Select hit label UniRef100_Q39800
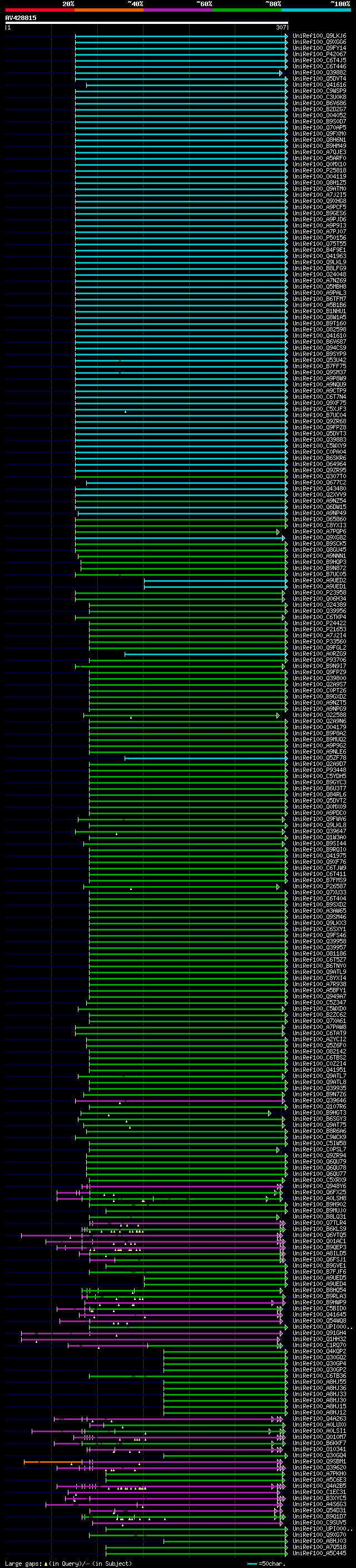Viewport: 356px width, 1568px height. coord(319,678)
